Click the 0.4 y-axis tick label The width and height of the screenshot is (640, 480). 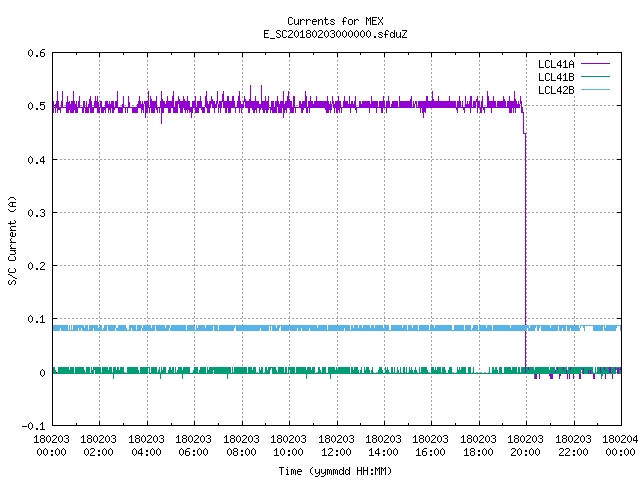[x=36, y=160]
